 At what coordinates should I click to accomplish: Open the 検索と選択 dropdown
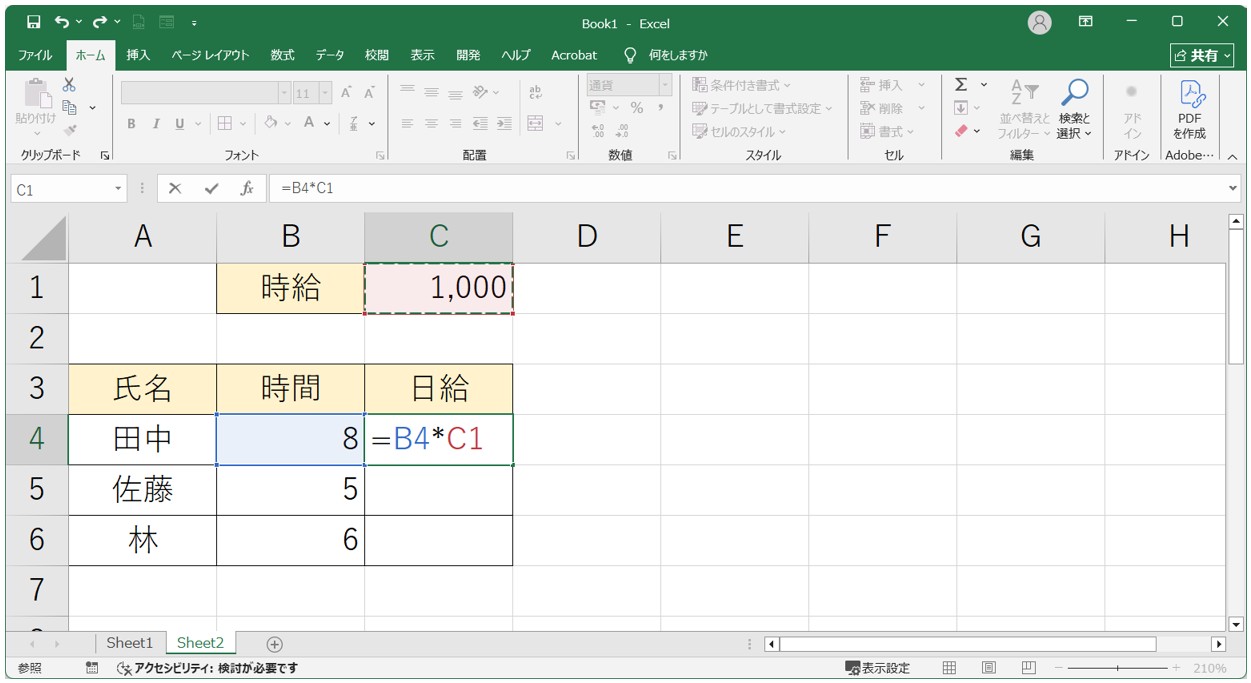1074,126
